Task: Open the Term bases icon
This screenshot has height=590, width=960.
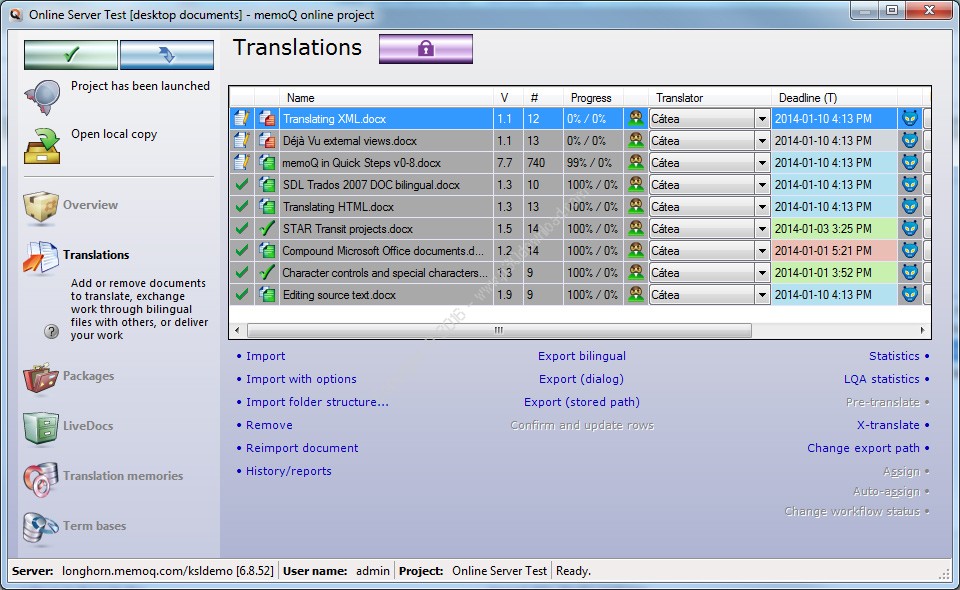Action: coord(40,527)
